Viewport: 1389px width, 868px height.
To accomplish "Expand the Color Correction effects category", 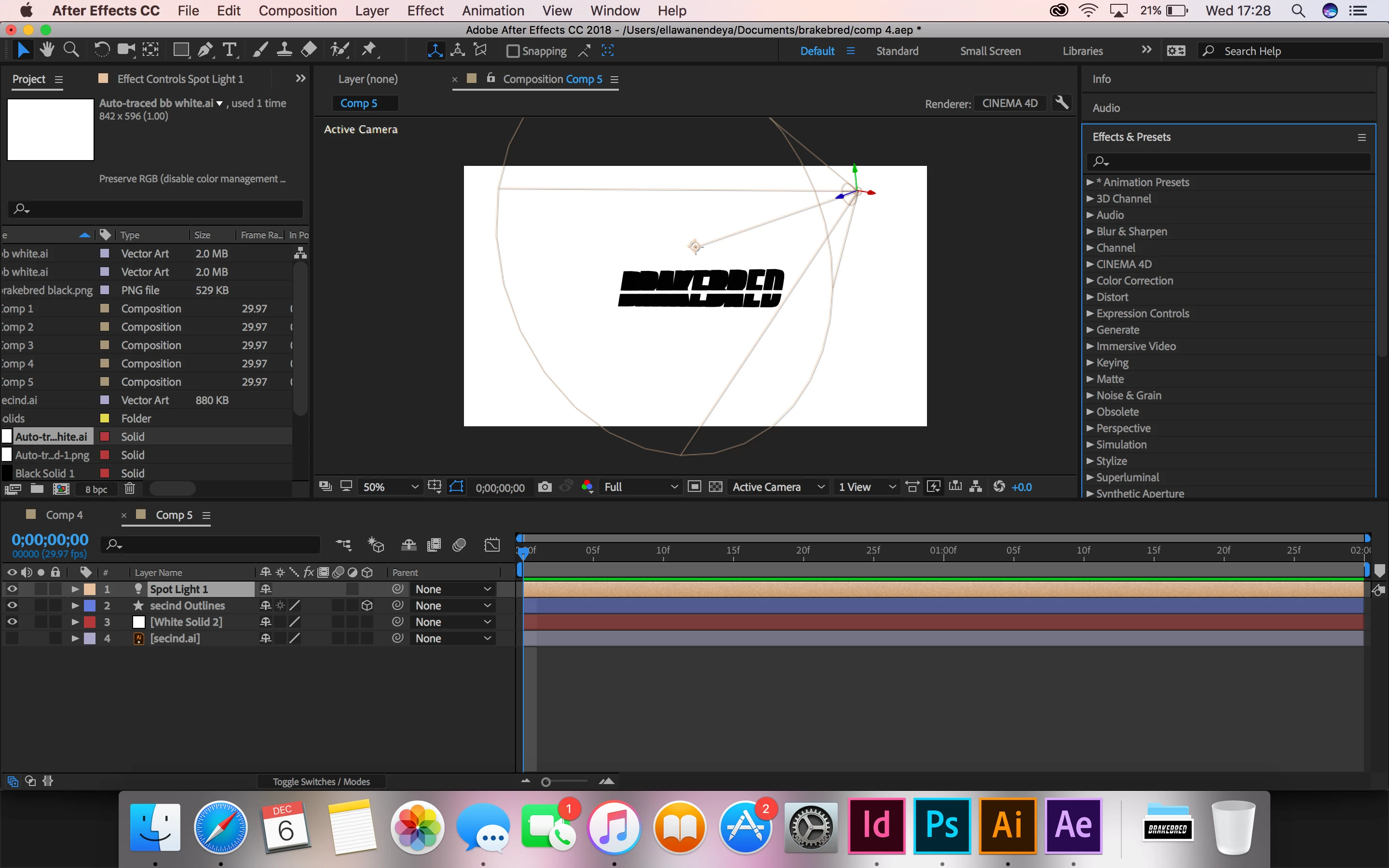I will (x=1089, y=281).
